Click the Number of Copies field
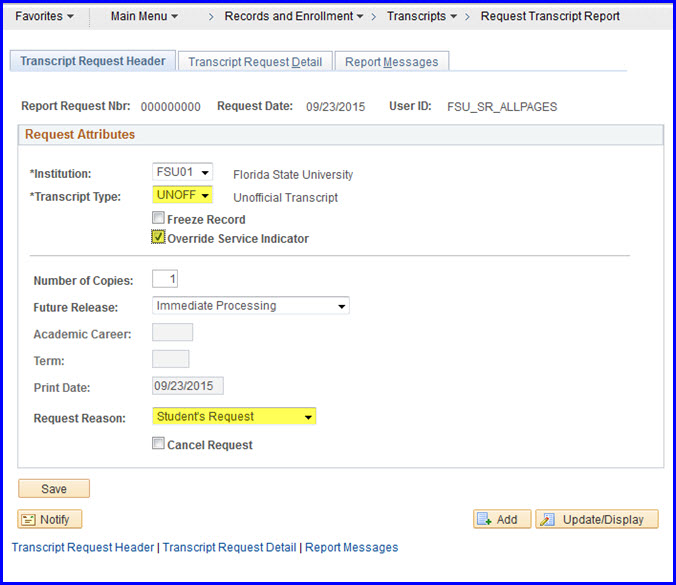 click(x=165, y=279)
